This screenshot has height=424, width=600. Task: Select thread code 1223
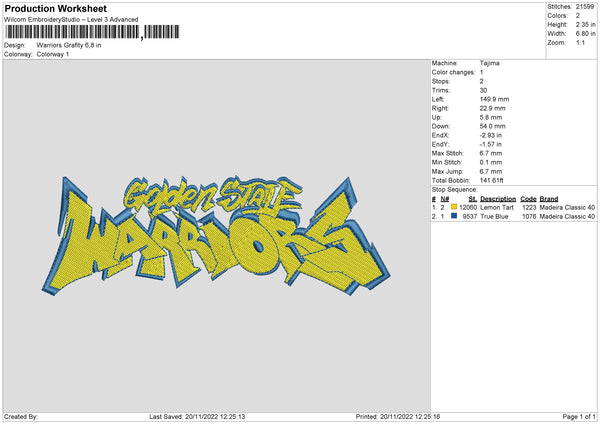529,207
